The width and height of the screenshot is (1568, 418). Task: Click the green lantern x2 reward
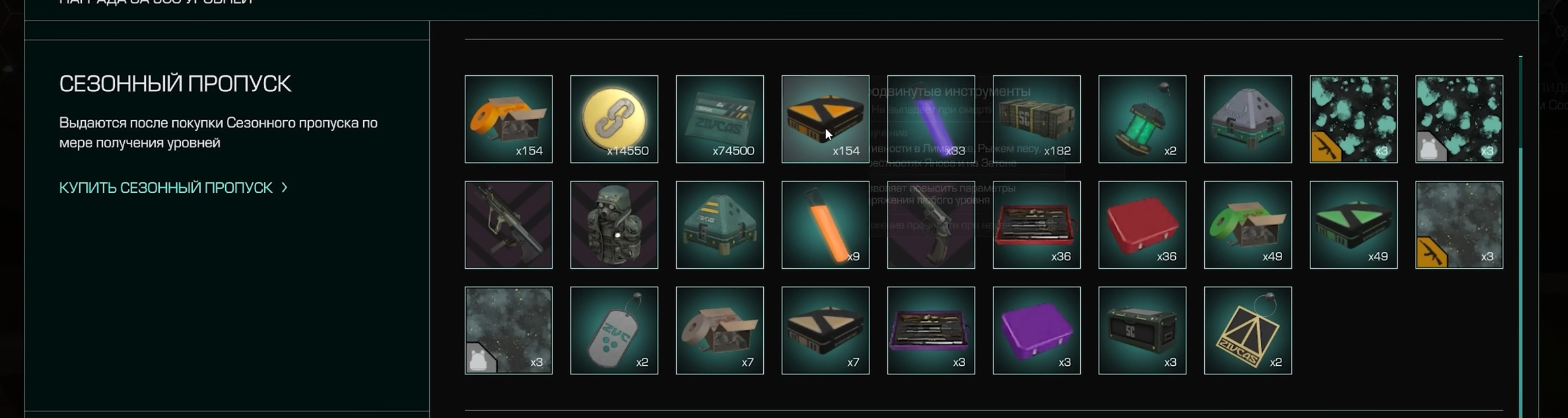1142,119
